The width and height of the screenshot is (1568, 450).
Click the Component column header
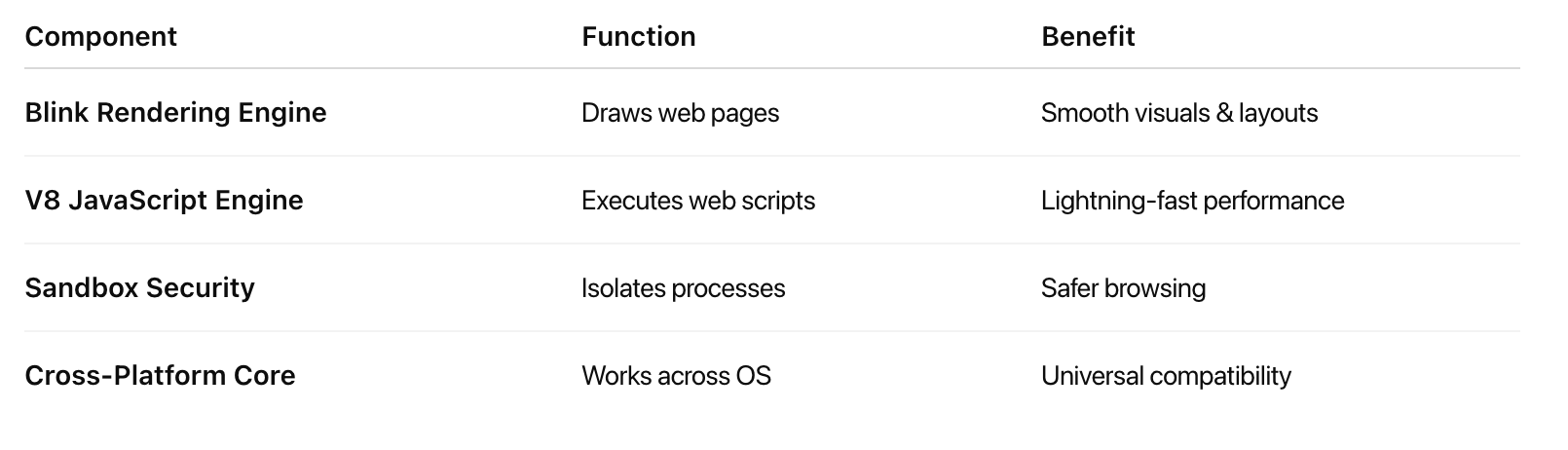100,37
